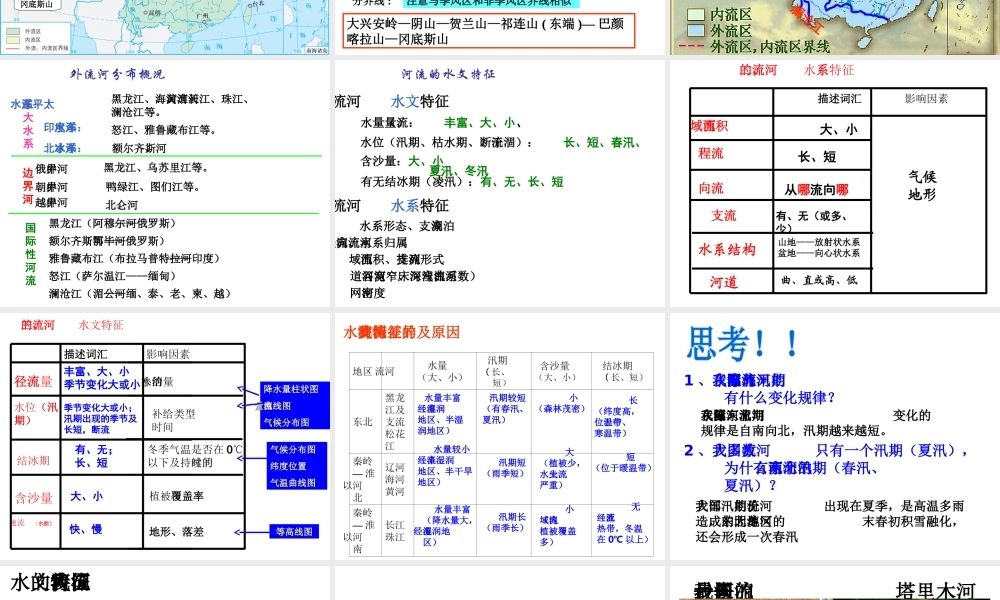Click the cell 冬季气温是否在0℃以下及持续时间
1000x600 pixels.
click(x=194, y=456)
